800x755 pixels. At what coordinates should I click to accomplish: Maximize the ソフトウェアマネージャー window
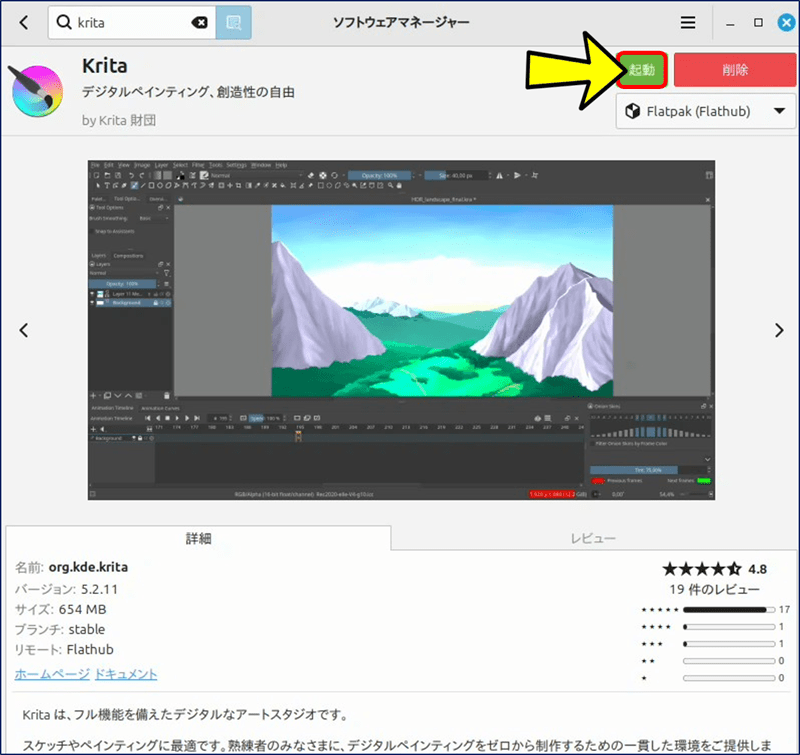(757, 22)
